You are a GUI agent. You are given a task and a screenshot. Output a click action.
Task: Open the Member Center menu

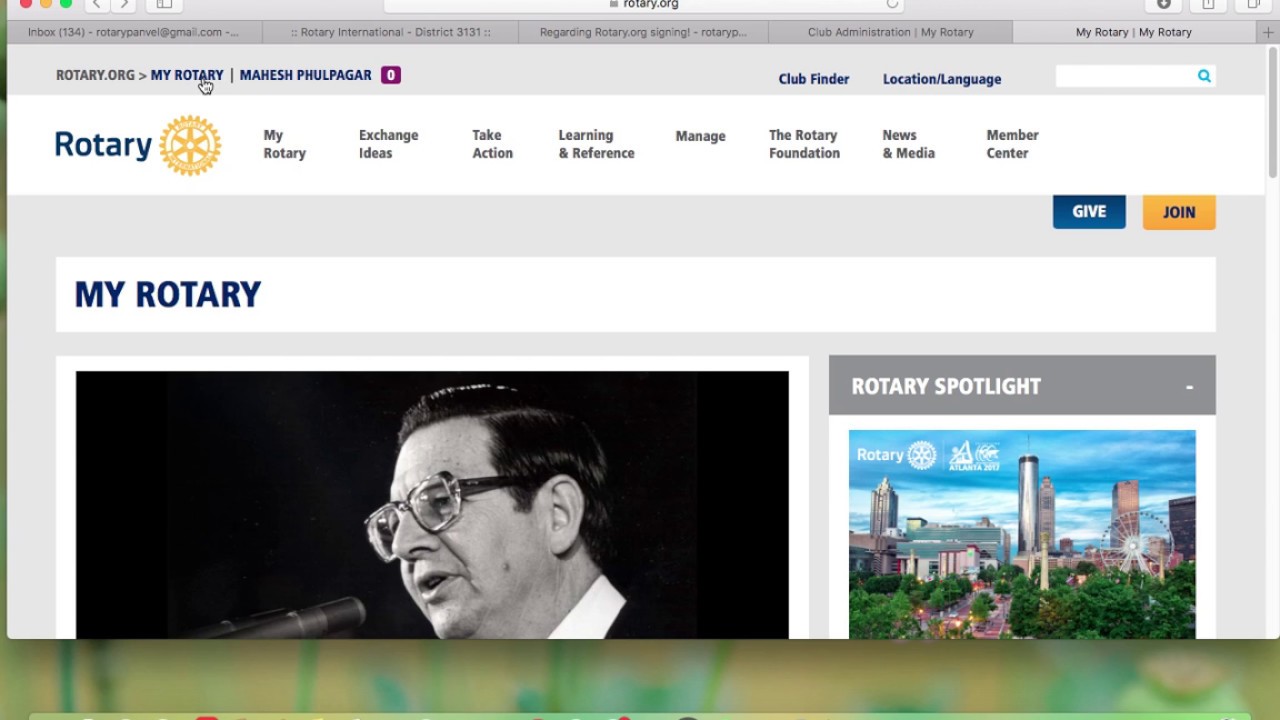click(x=1012, y=144)
